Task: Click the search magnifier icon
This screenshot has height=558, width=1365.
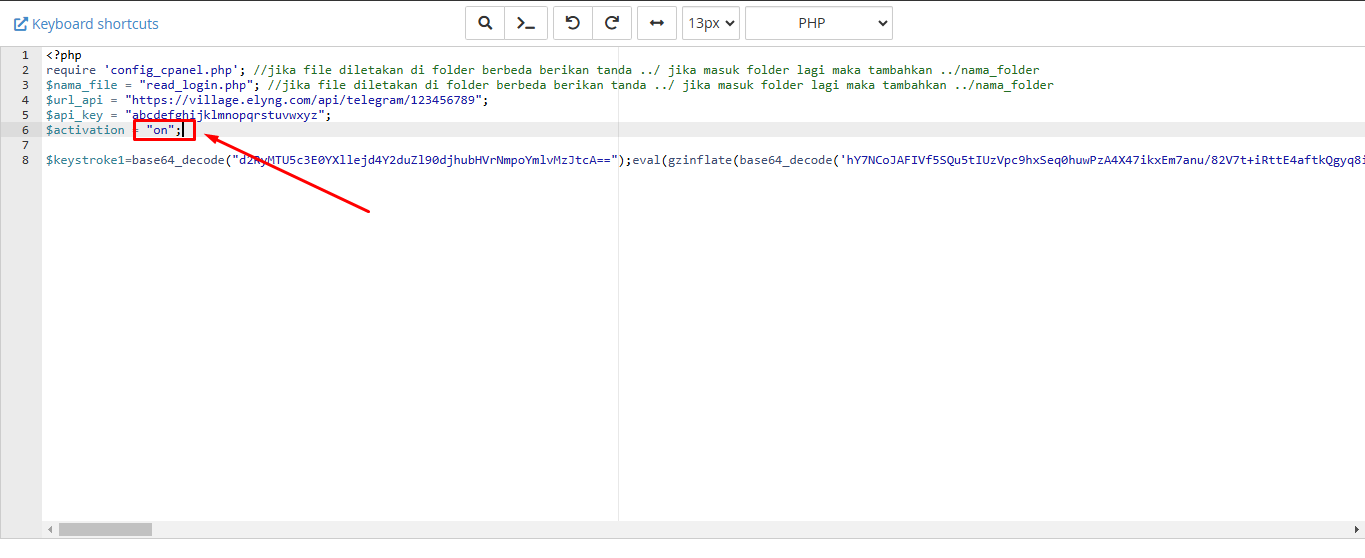Action: [485, 23]
